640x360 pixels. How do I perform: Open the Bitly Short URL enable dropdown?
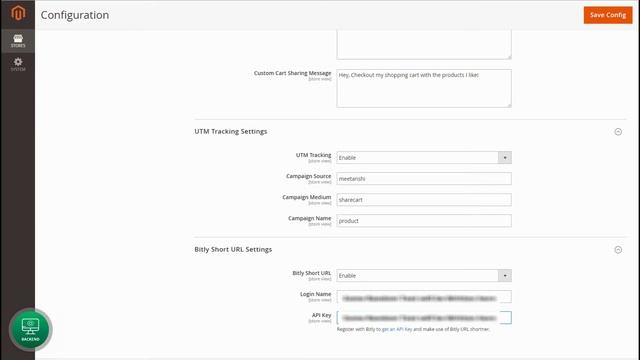(x=424, y=276)
